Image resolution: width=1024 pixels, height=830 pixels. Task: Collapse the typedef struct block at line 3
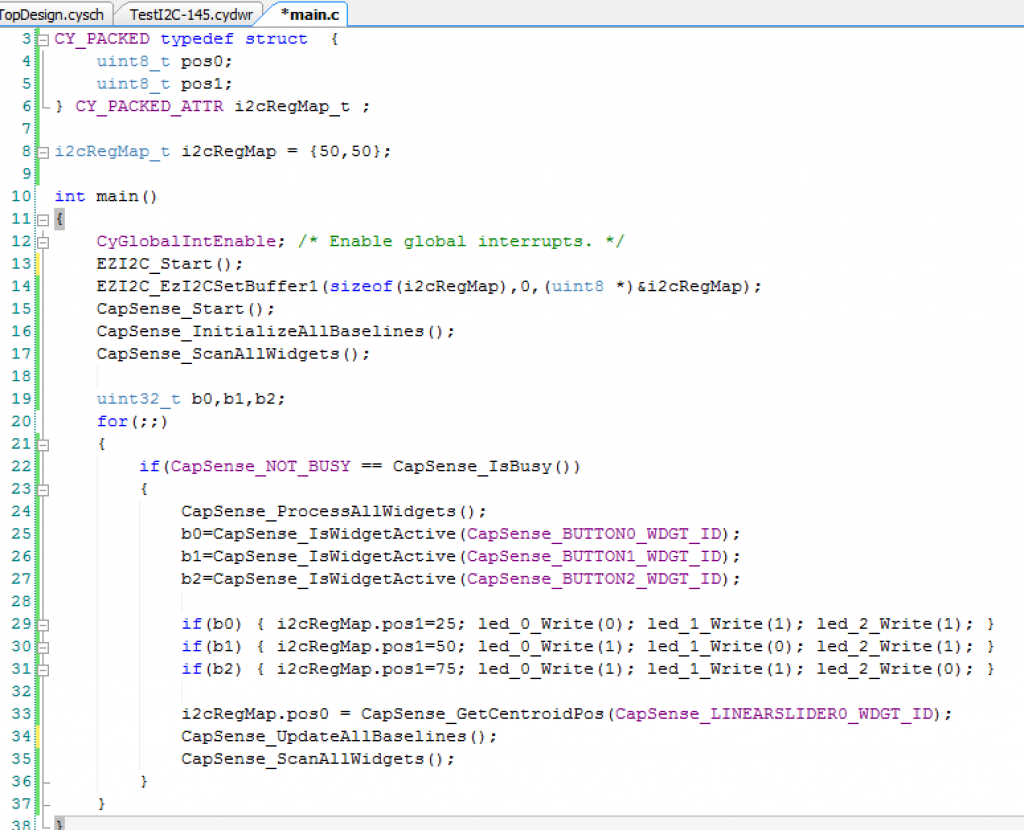(x=43, y=39)
